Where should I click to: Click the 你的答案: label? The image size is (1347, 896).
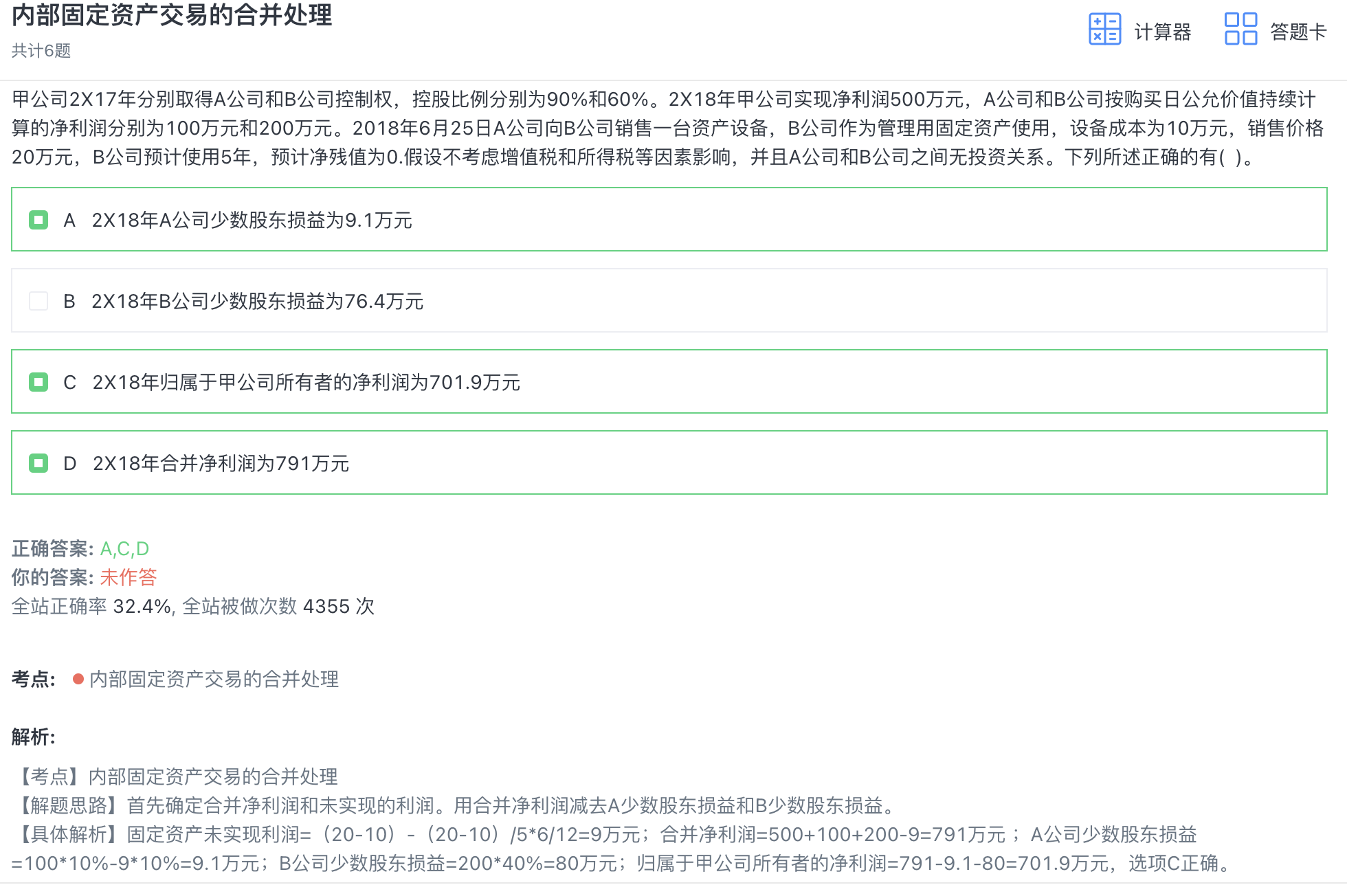click(52, 578)
